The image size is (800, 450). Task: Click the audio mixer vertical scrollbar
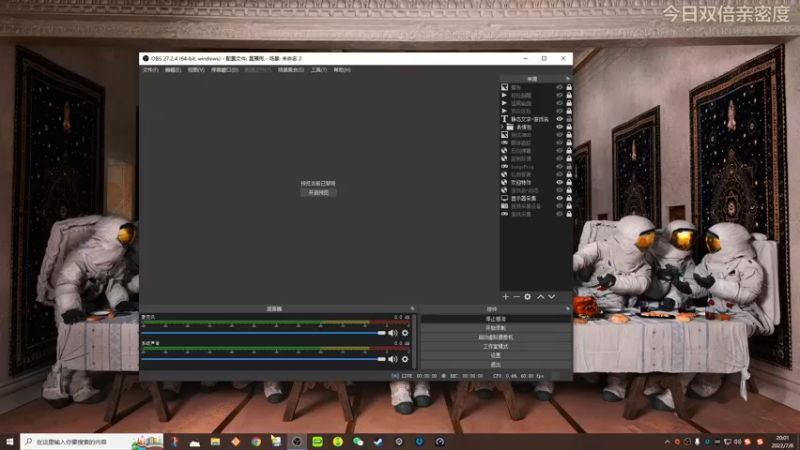point(414,341)
